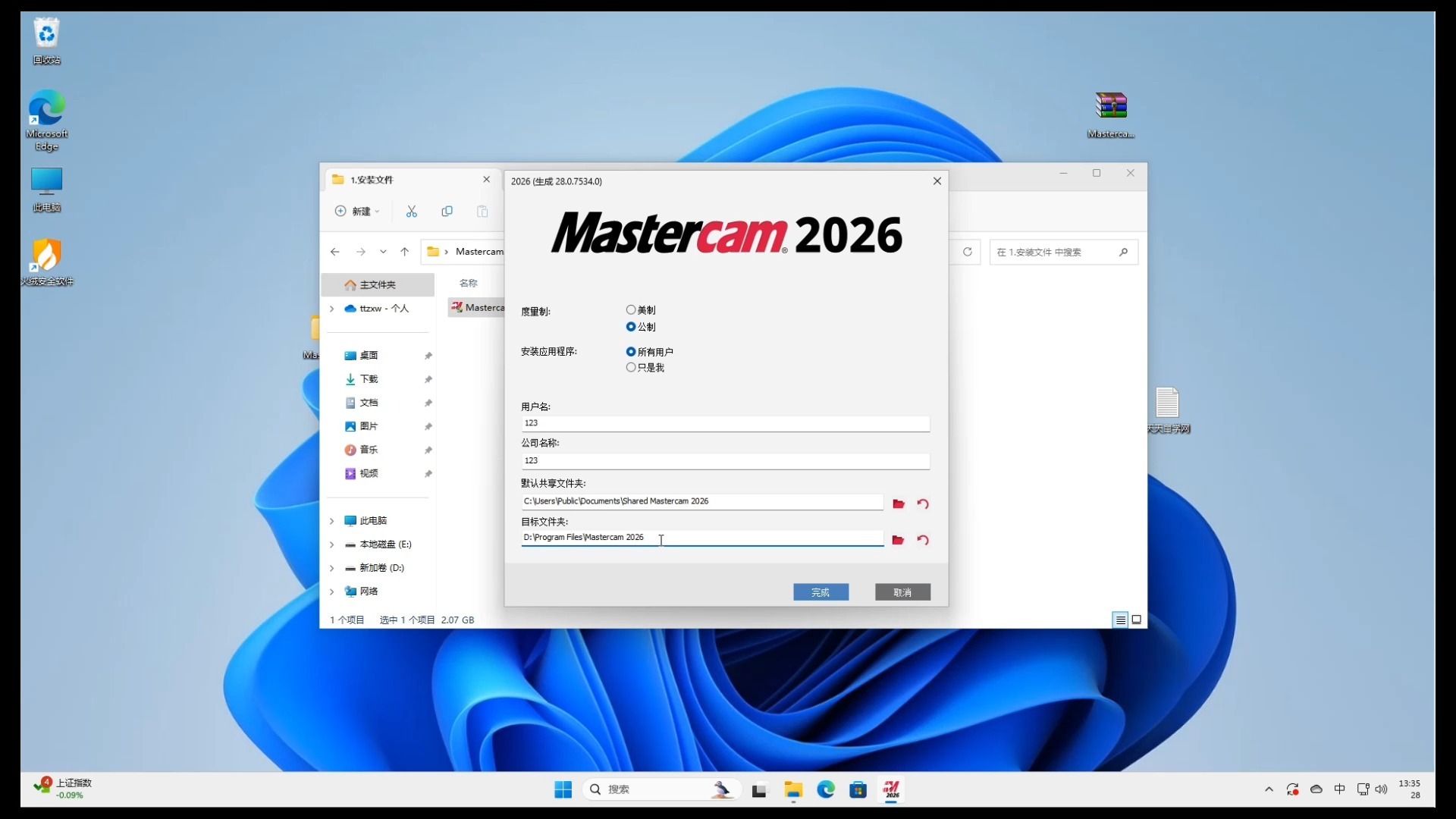Go forward in File Explorer
1456x819 pixels.
point(361,252)
